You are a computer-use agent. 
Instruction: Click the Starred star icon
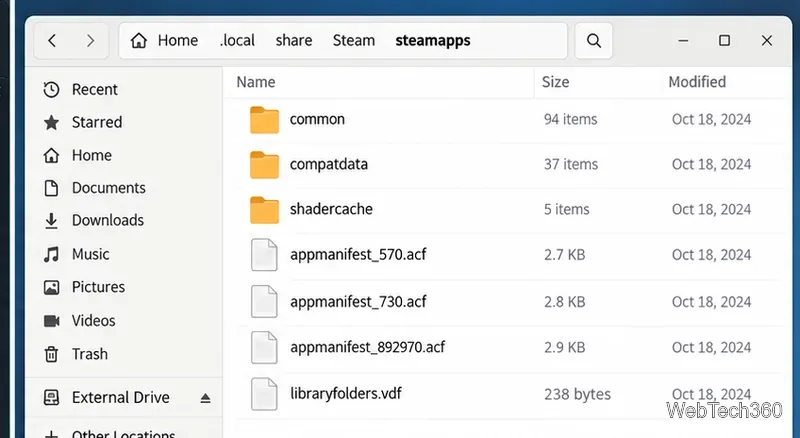point(51,122)
